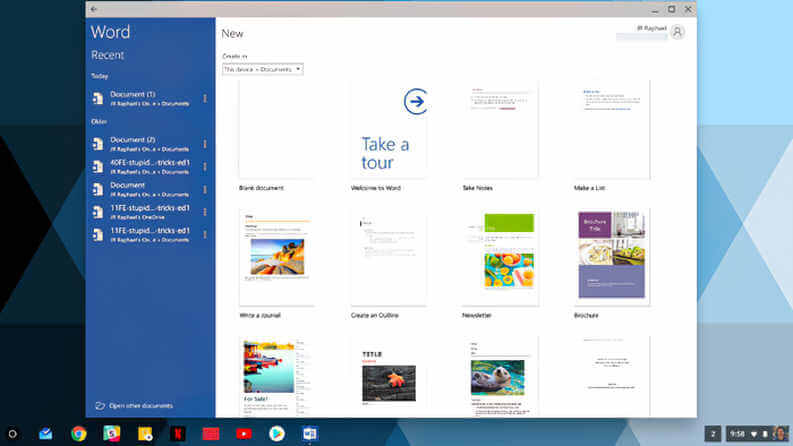Click the file icon next to Document (1)
793x446 pixels.
coord(98,98)
